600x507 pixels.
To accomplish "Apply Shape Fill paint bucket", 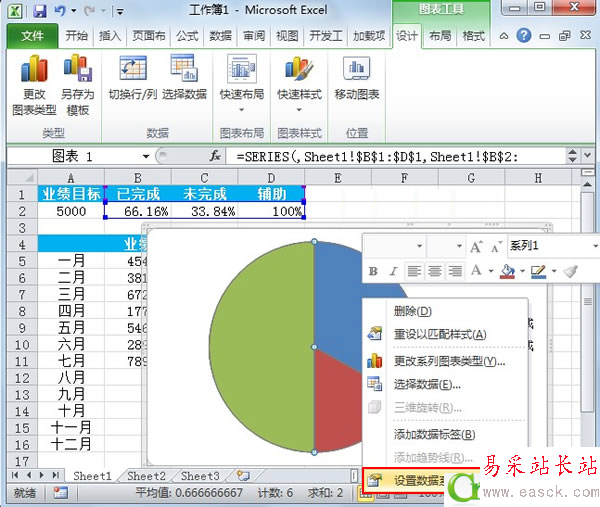I will (507, 271).
